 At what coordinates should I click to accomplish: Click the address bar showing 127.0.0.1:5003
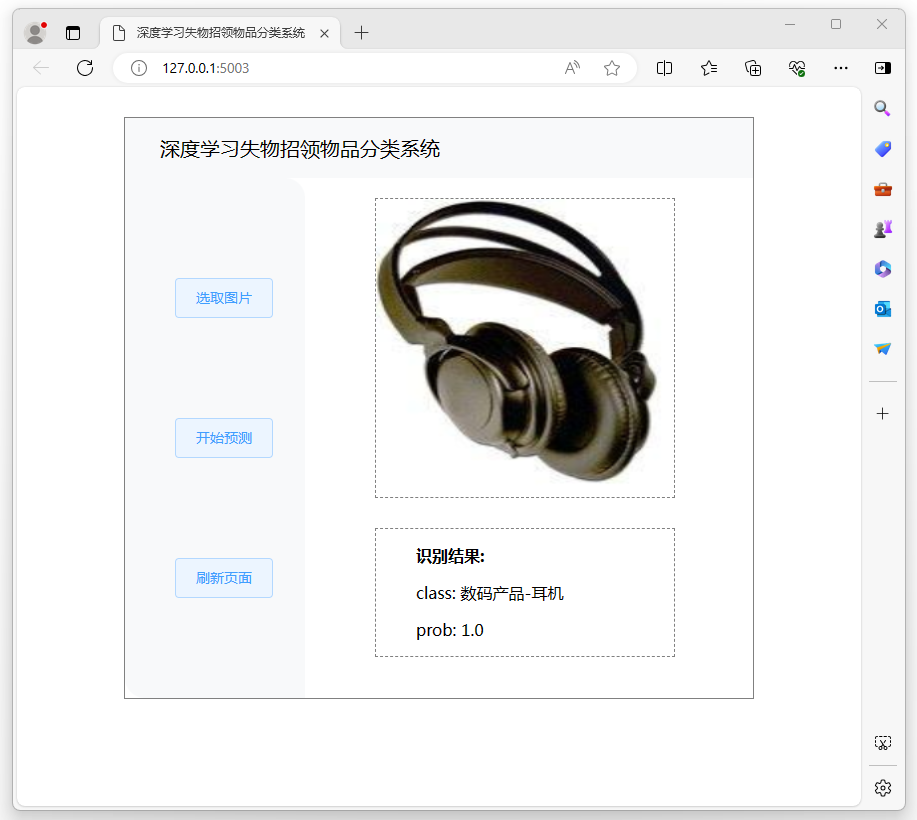click(350, 68)
